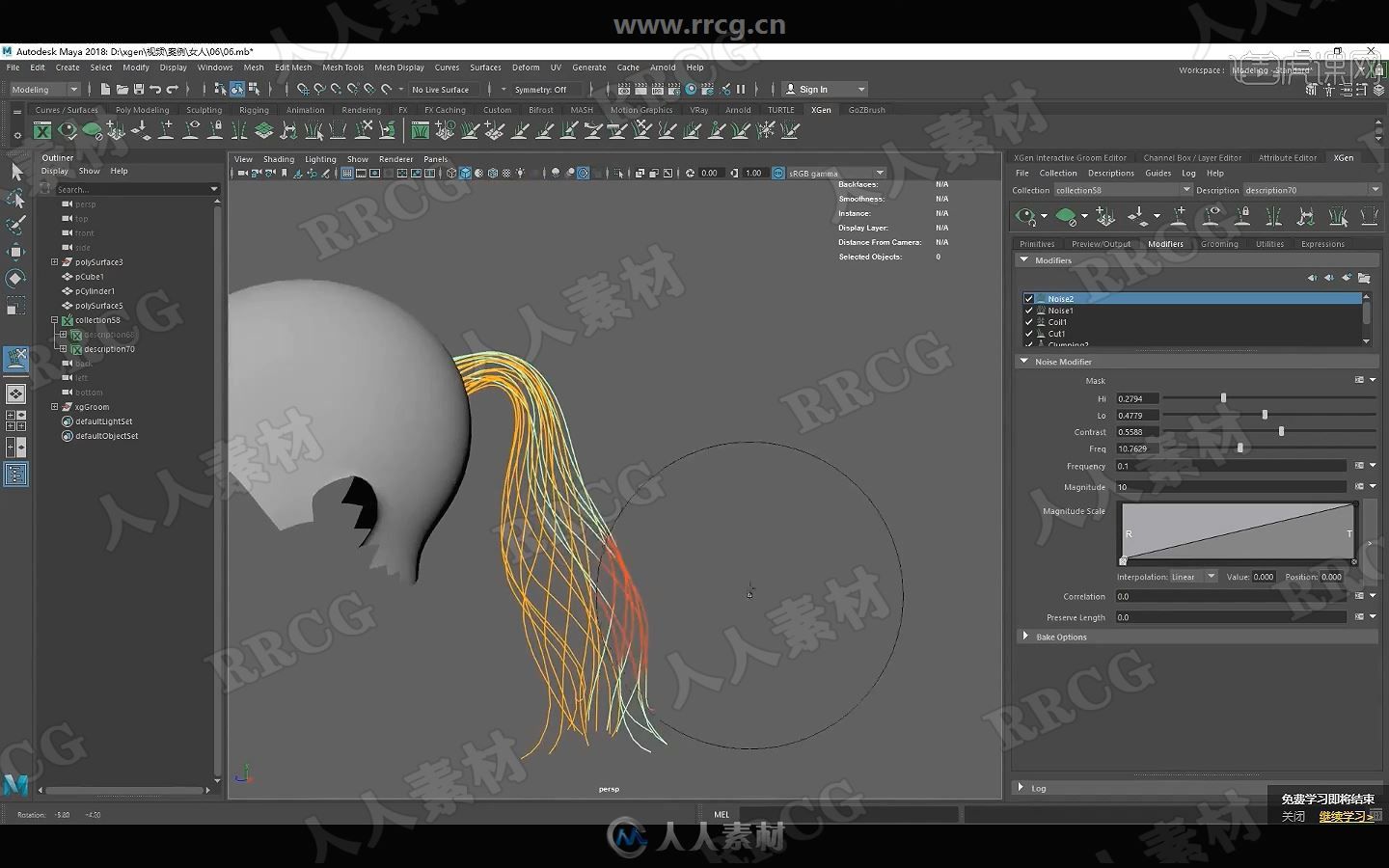Click the Frequency input field
1389x868 pixels.
tap(1231, 466)
